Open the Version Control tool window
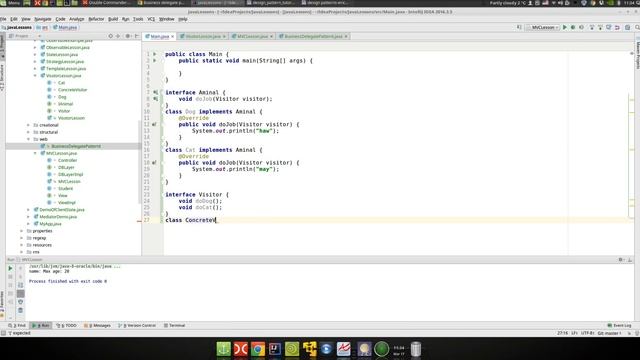 137,325
